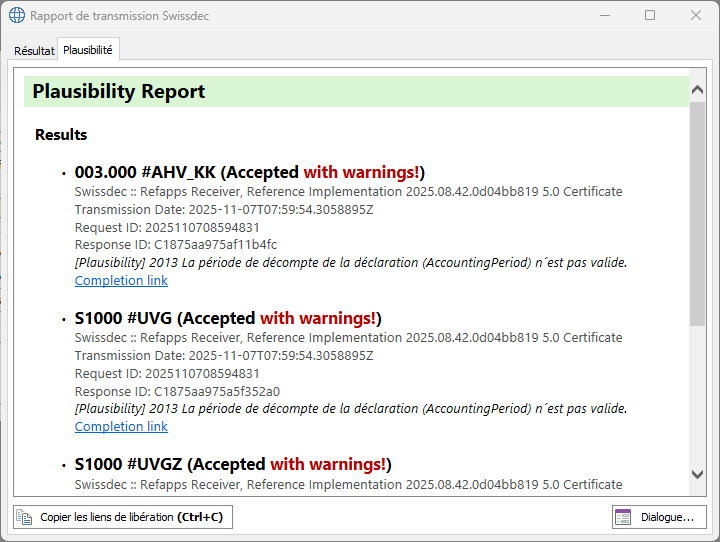Click the globe icon in title bar

coord(16,16)
